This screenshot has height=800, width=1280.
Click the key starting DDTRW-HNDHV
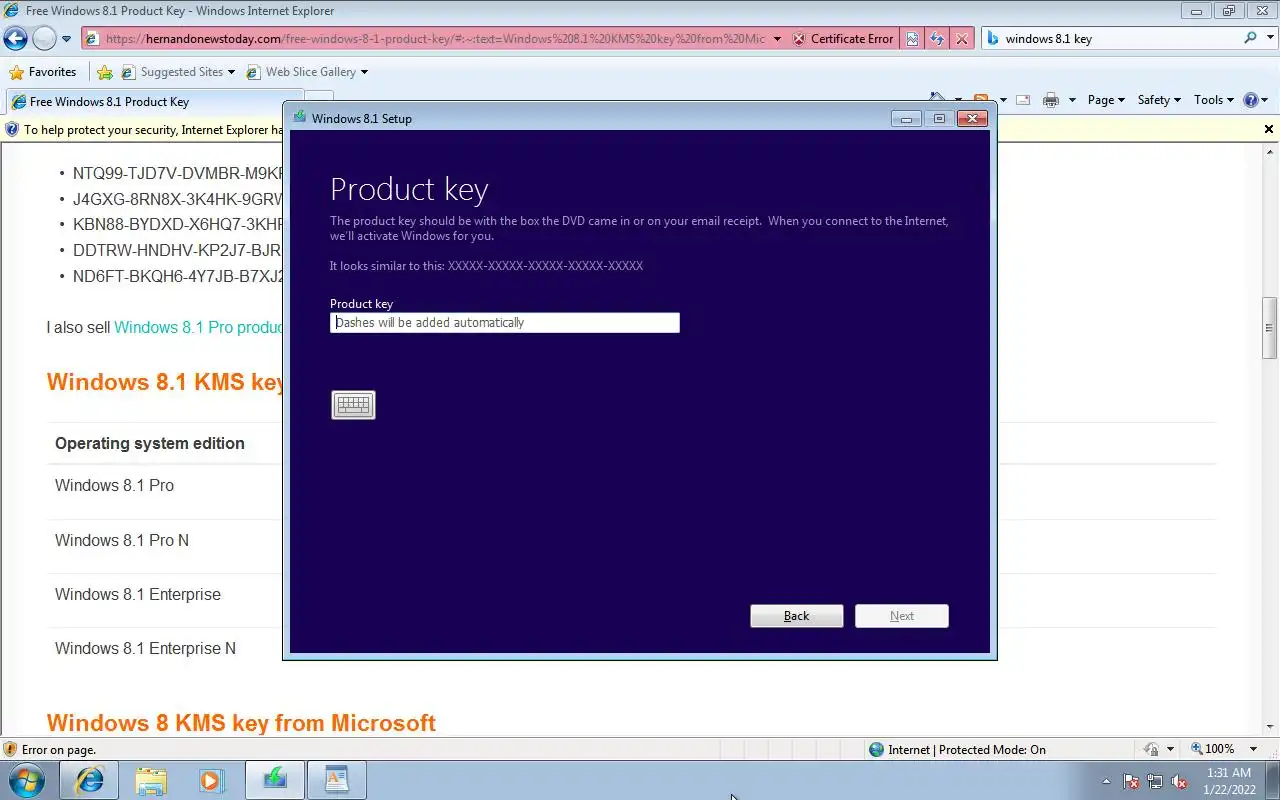177,251
